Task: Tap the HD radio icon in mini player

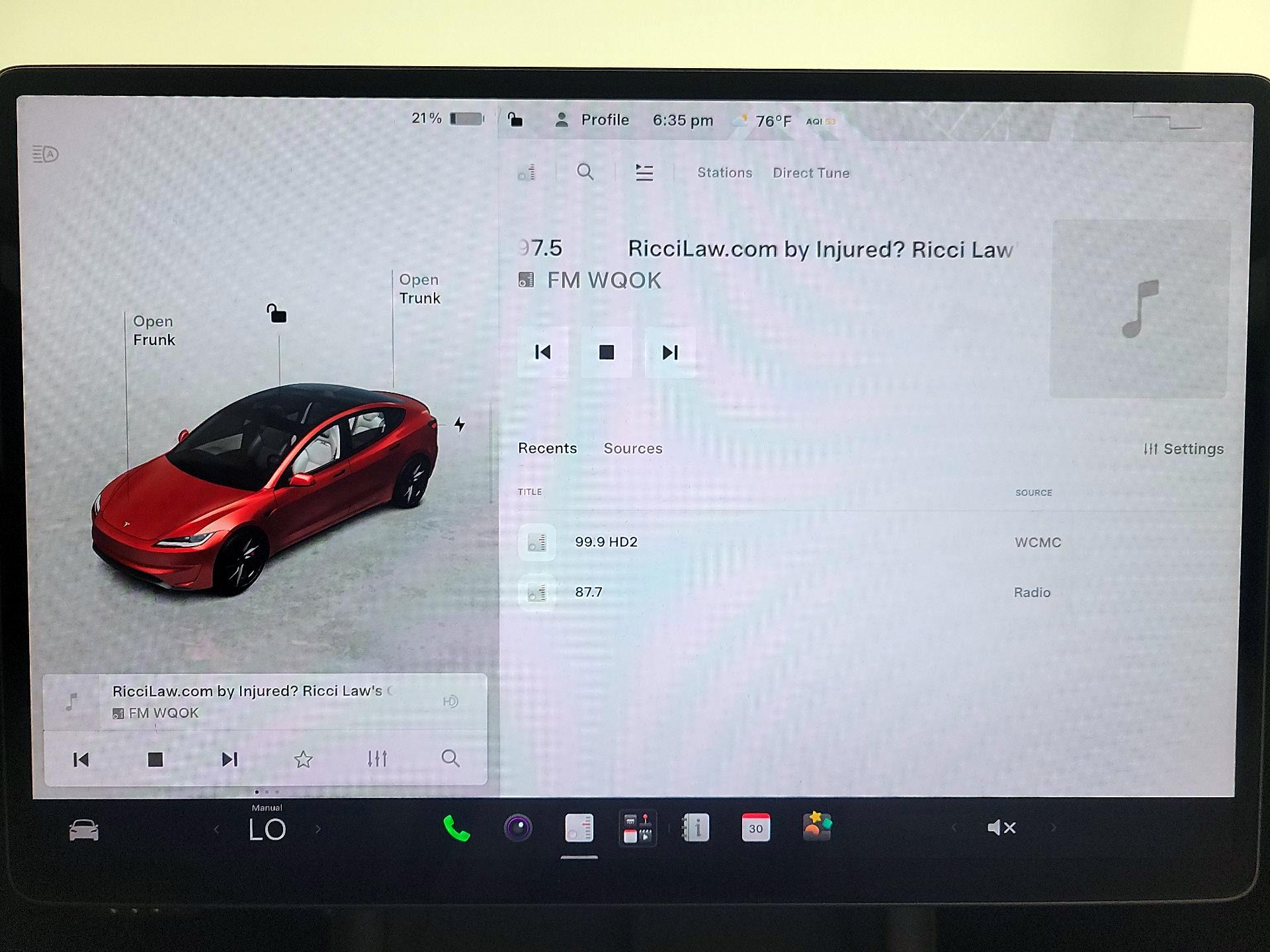Action: pyautogui.click(x=450, y=701)
